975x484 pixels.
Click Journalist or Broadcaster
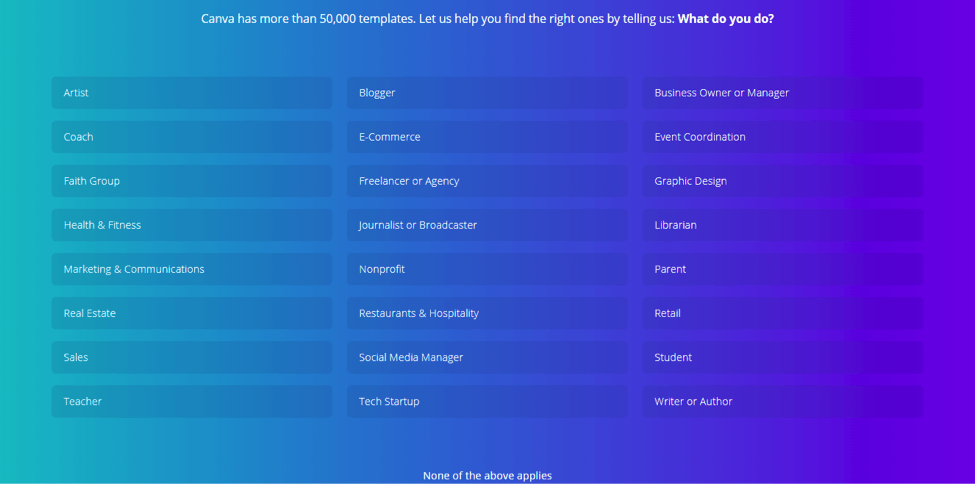click(x=487, y=225)
